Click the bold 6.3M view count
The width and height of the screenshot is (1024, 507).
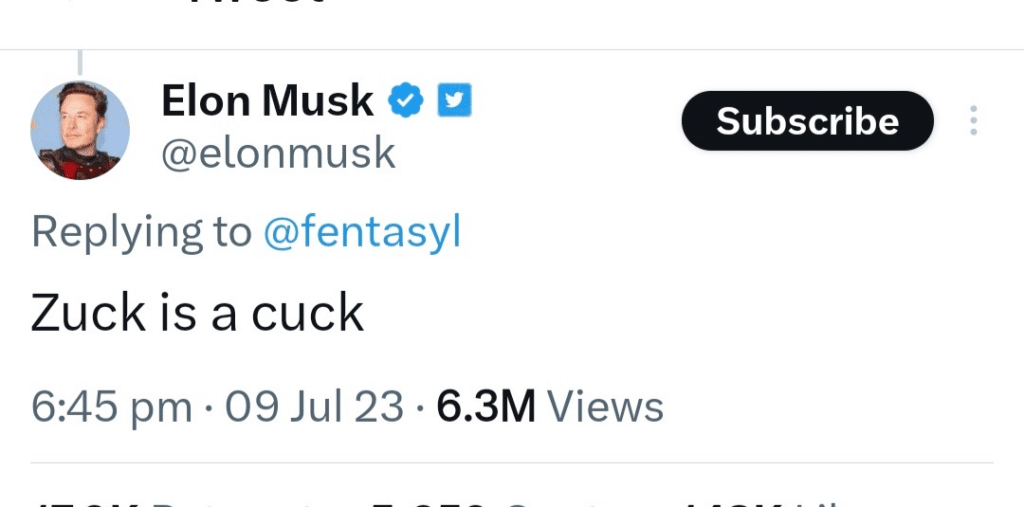click(x=487, y=407)
